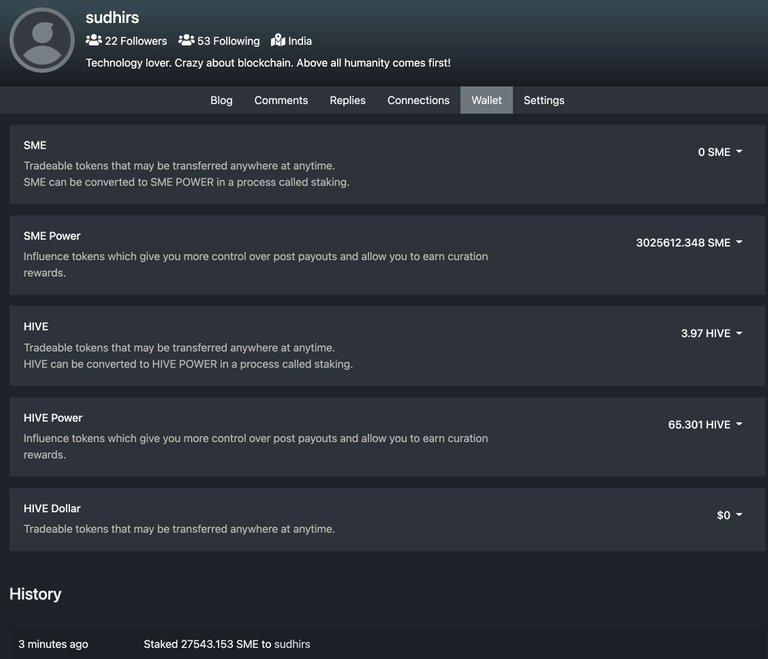The width and height of the screenshot is (768, 659).
Task: Click the History heading
Action: coord(35,594)
